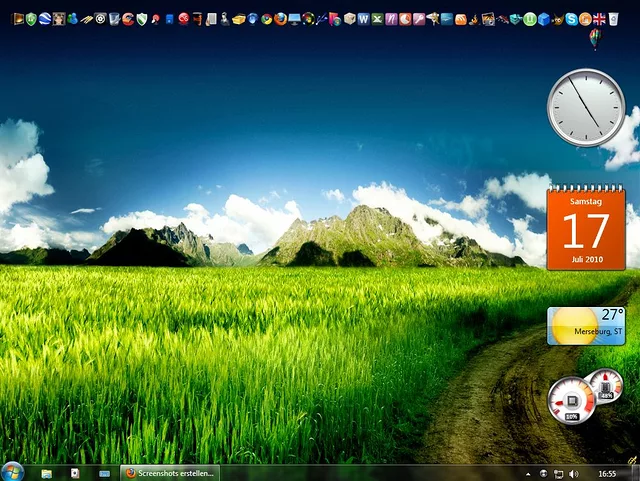The image size is (640, 481).
Task: Switch to Screenshots erstellen Firefox taskbar window
Action: 170,473
